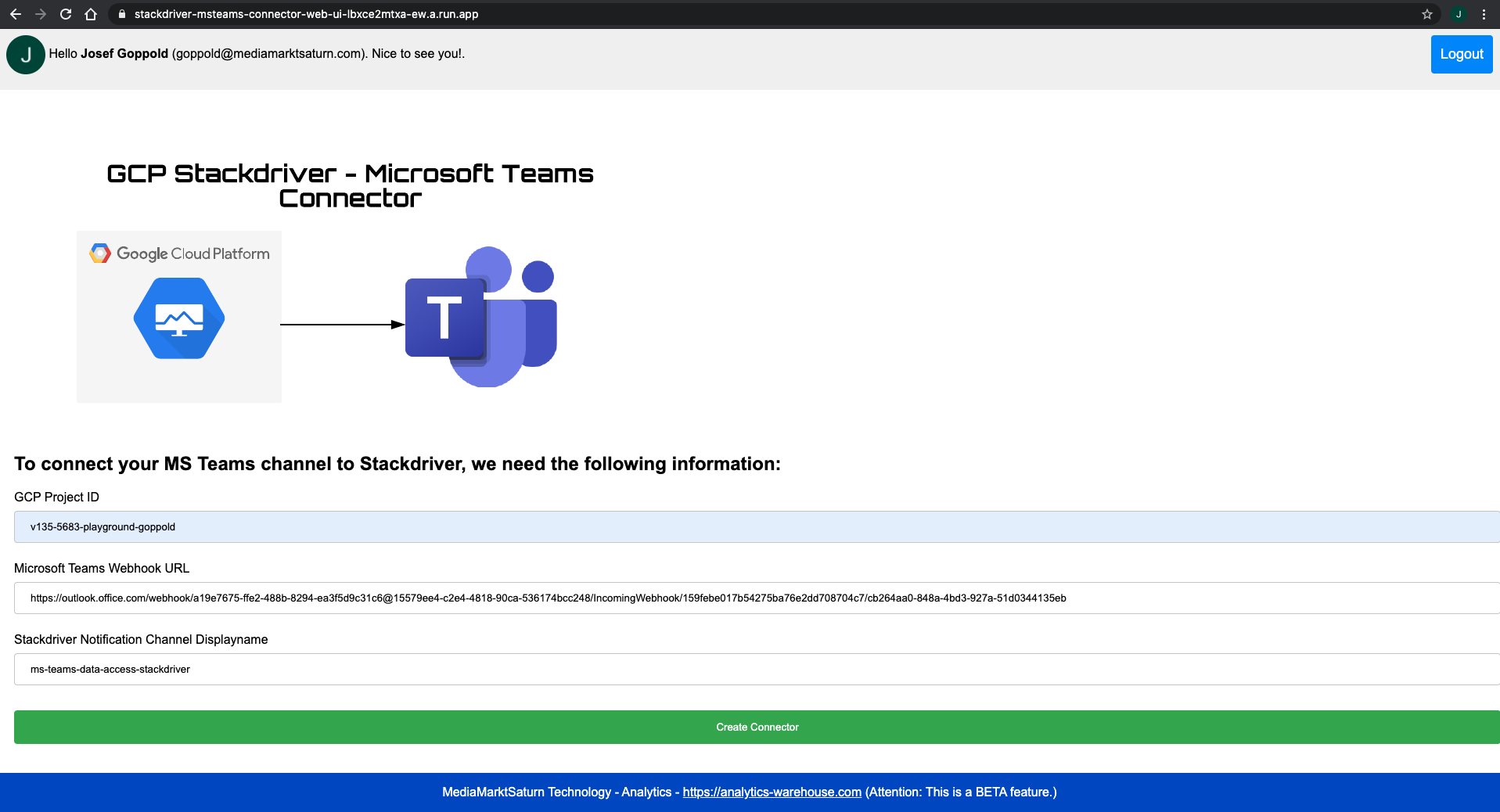Open Chrome profile avatar J
The height and width of the screenshot is (812, 1500).
[1459, 14]
